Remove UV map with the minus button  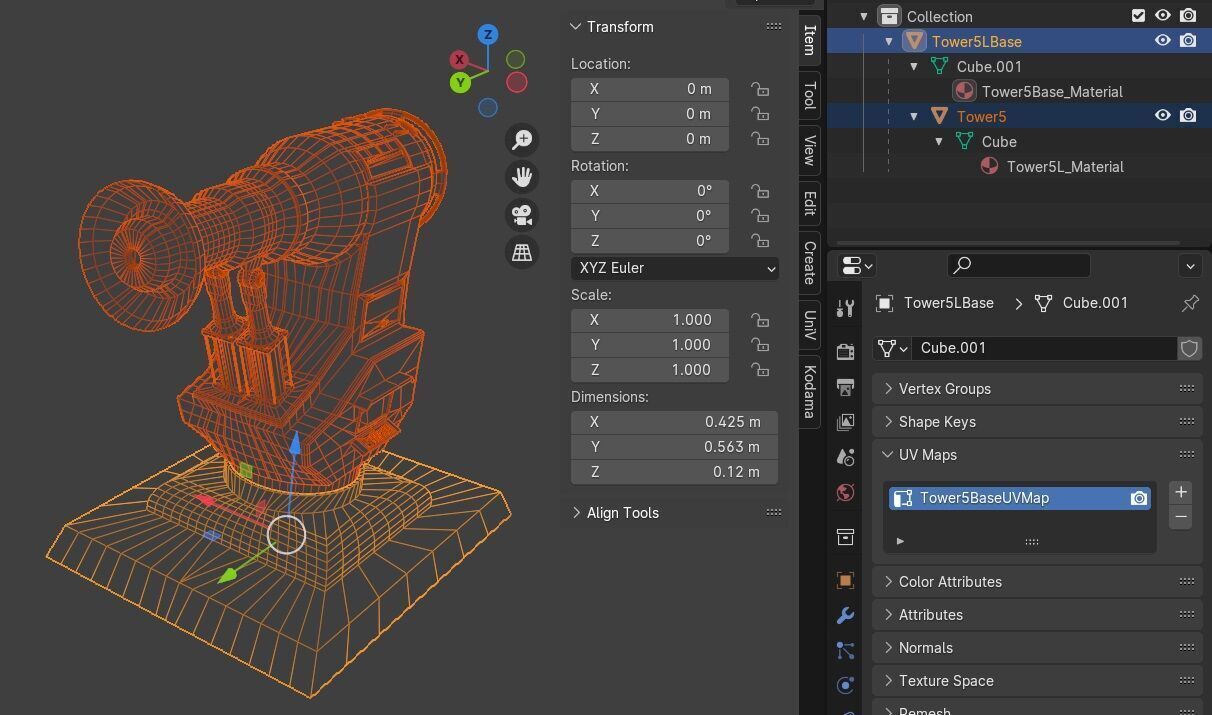1180,517
